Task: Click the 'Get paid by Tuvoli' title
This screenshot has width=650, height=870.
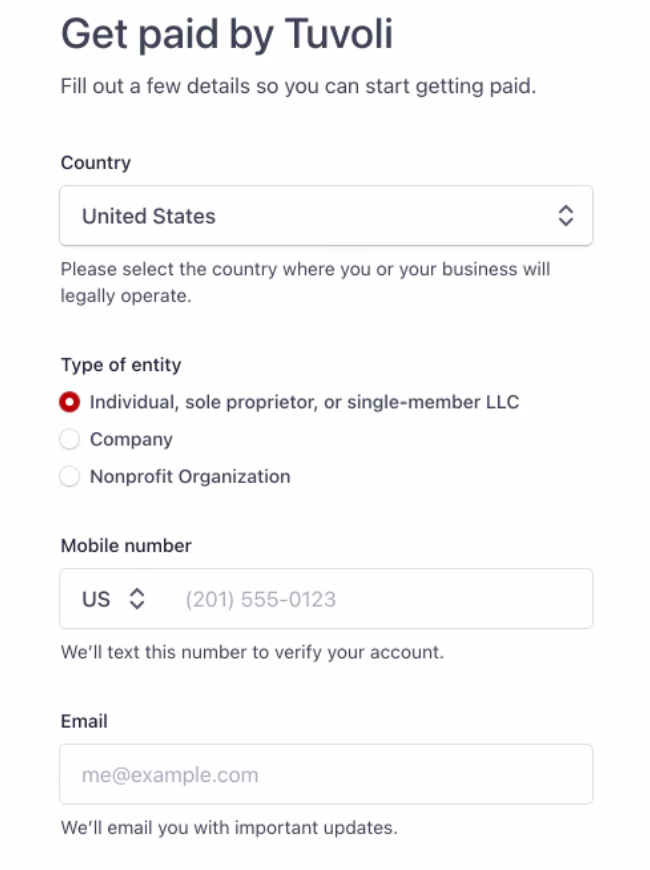Action: tap(227, 34)
